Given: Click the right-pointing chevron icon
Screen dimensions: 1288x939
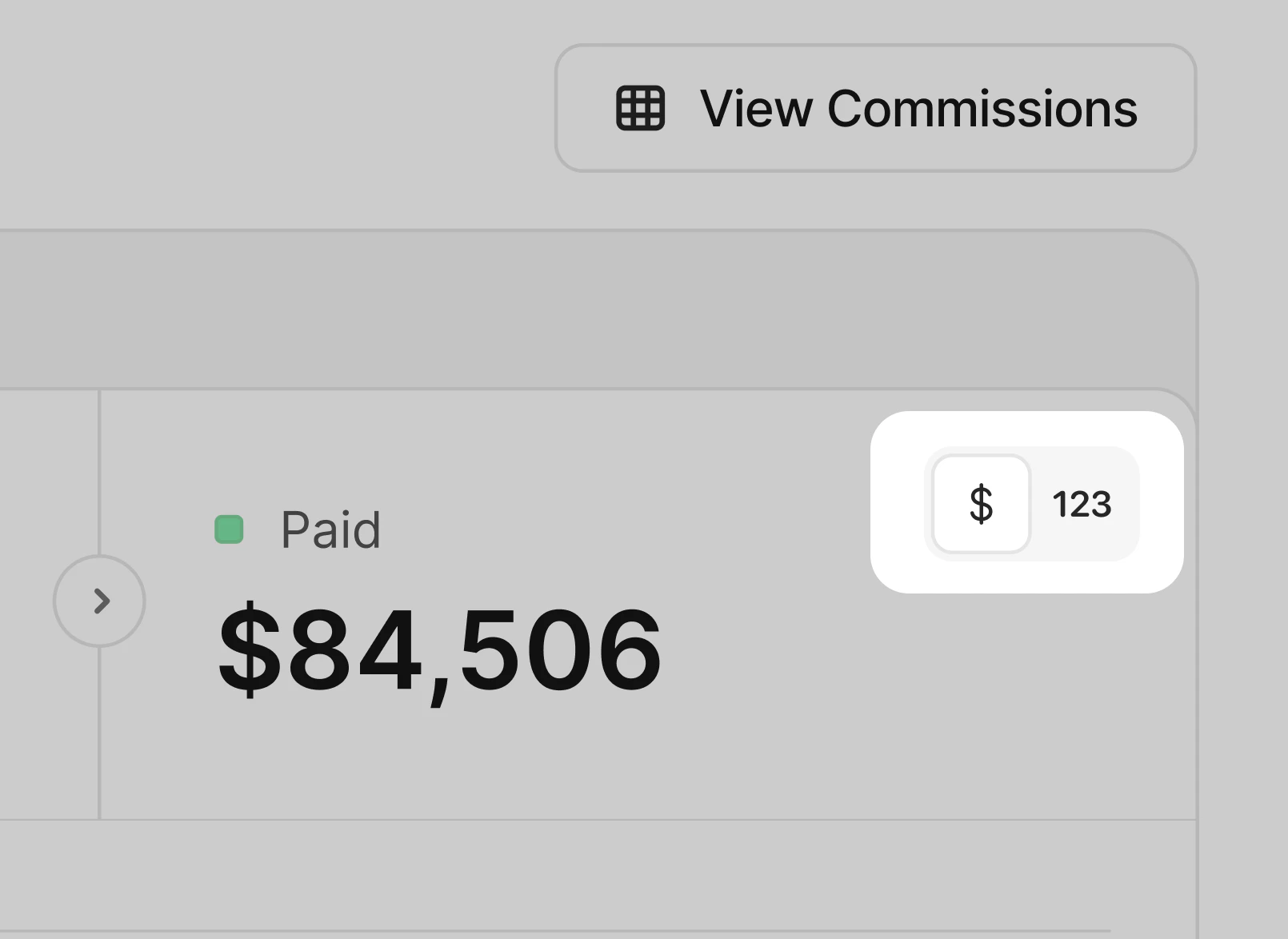Looking at the screenshot, I should [x=102, y=601].
